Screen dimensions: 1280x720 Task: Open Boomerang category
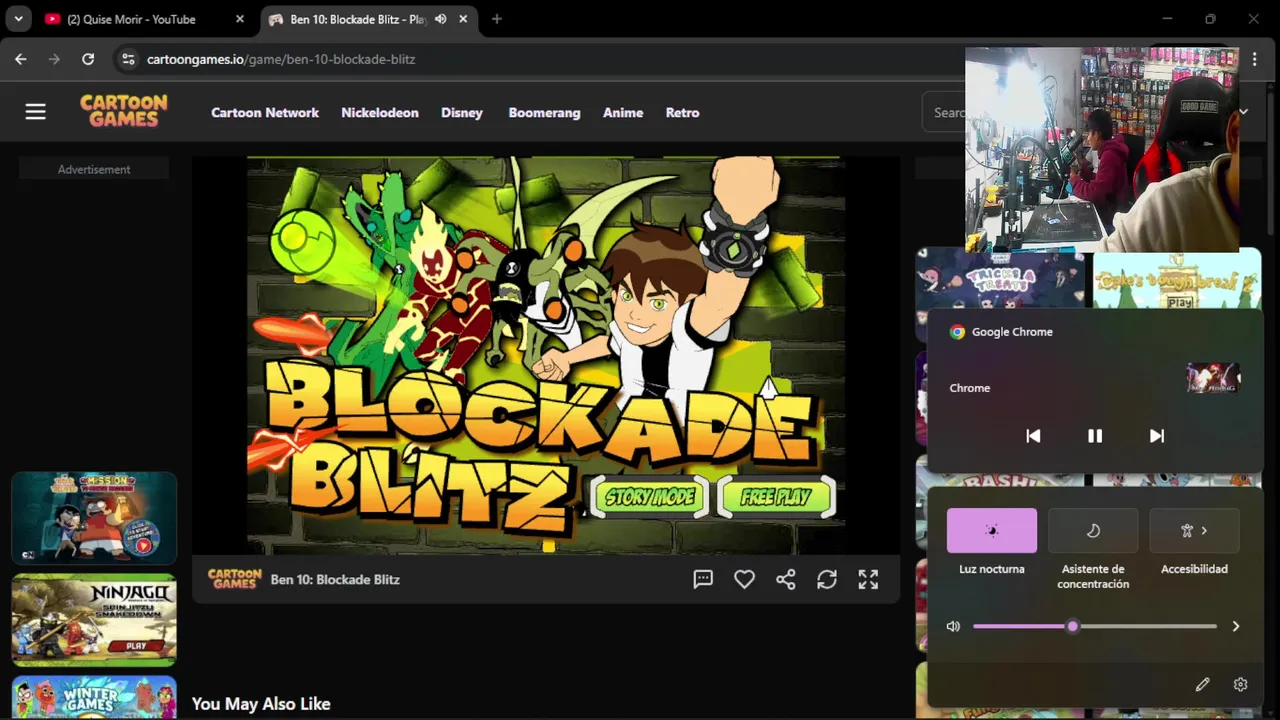point(544,113)
